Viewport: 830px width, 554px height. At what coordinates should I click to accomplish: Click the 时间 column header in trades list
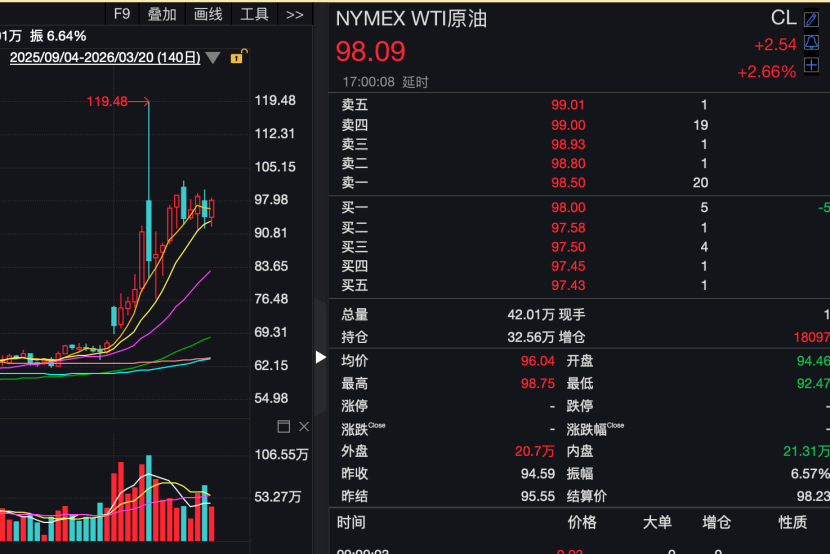coord(351,522)
